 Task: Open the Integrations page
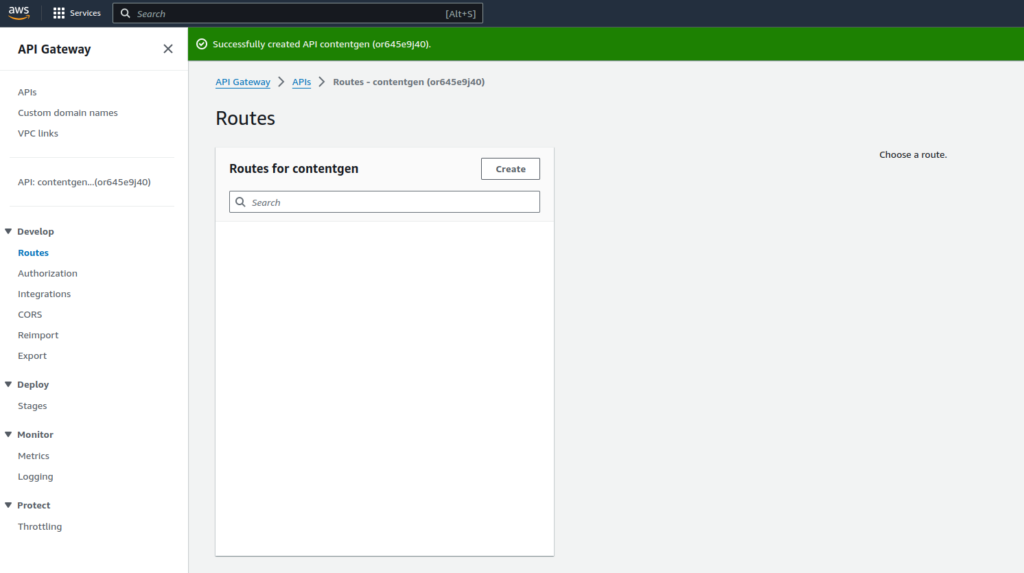tap(44, 294)
